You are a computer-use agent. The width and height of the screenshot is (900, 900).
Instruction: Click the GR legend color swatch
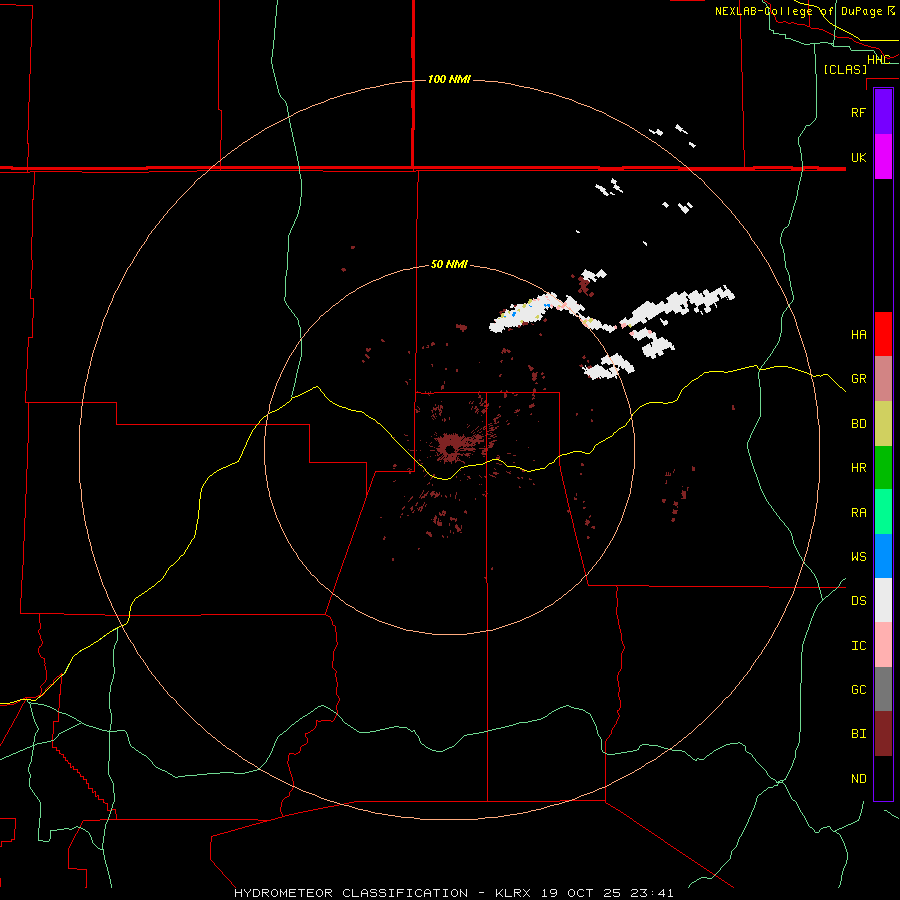tap(883, 378)
